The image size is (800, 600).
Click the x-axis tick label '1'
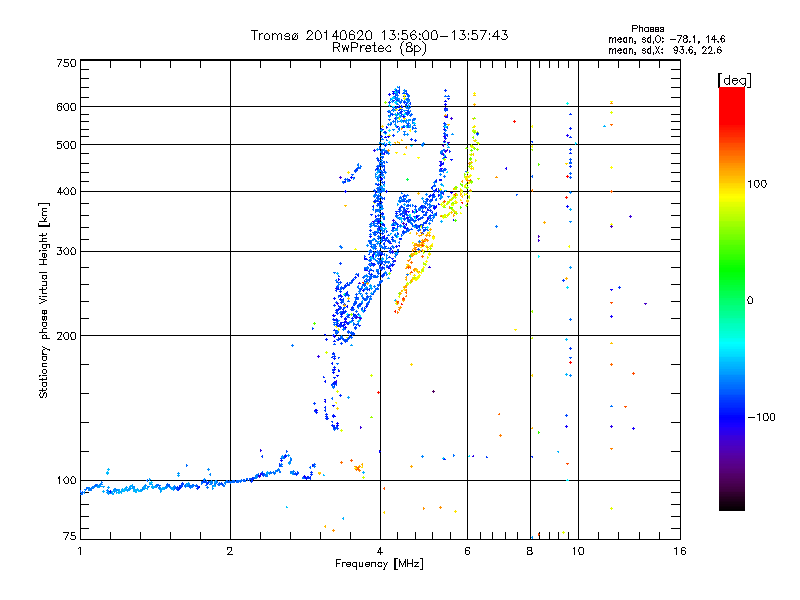(80, 551)
